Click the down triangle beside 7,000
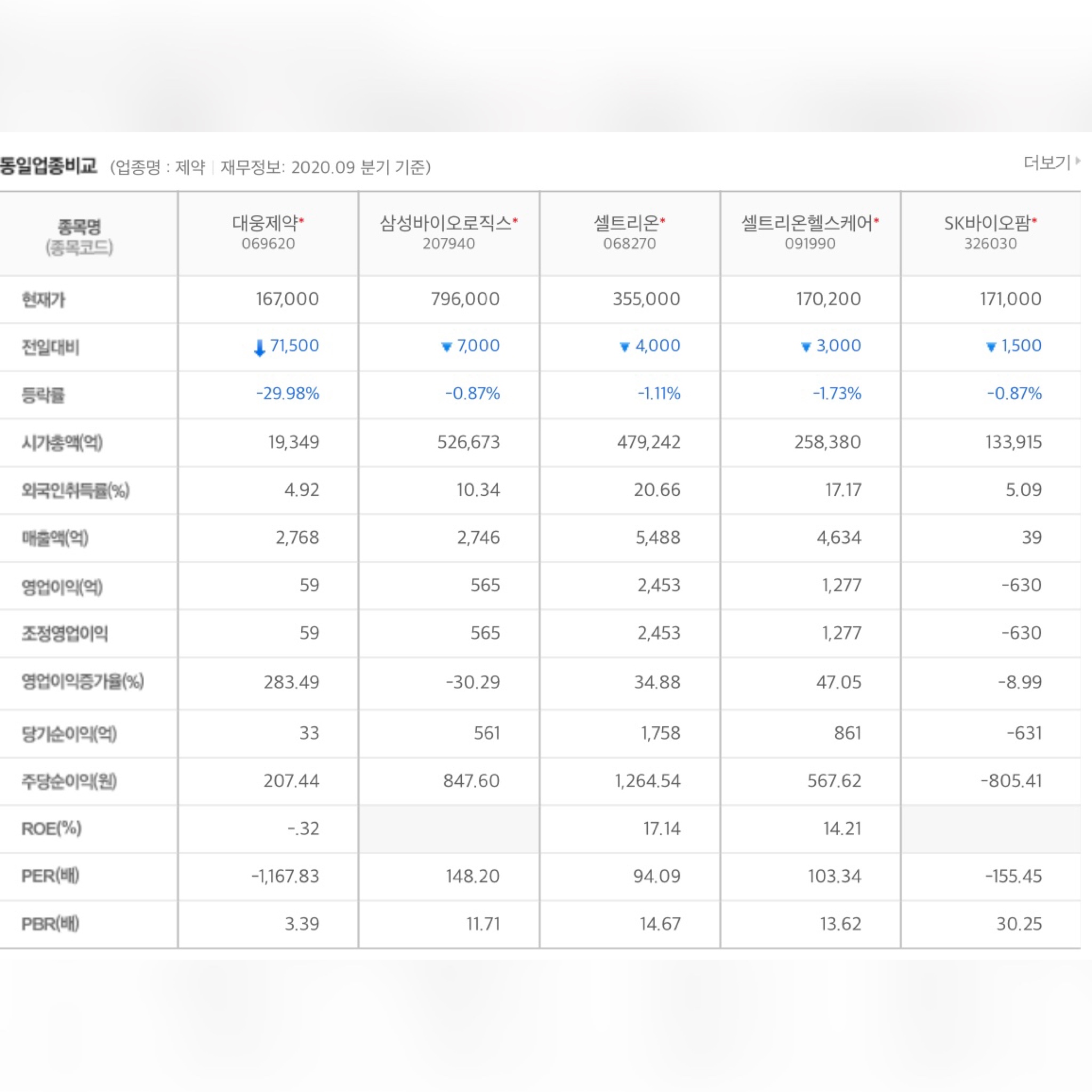 [446, 347]
